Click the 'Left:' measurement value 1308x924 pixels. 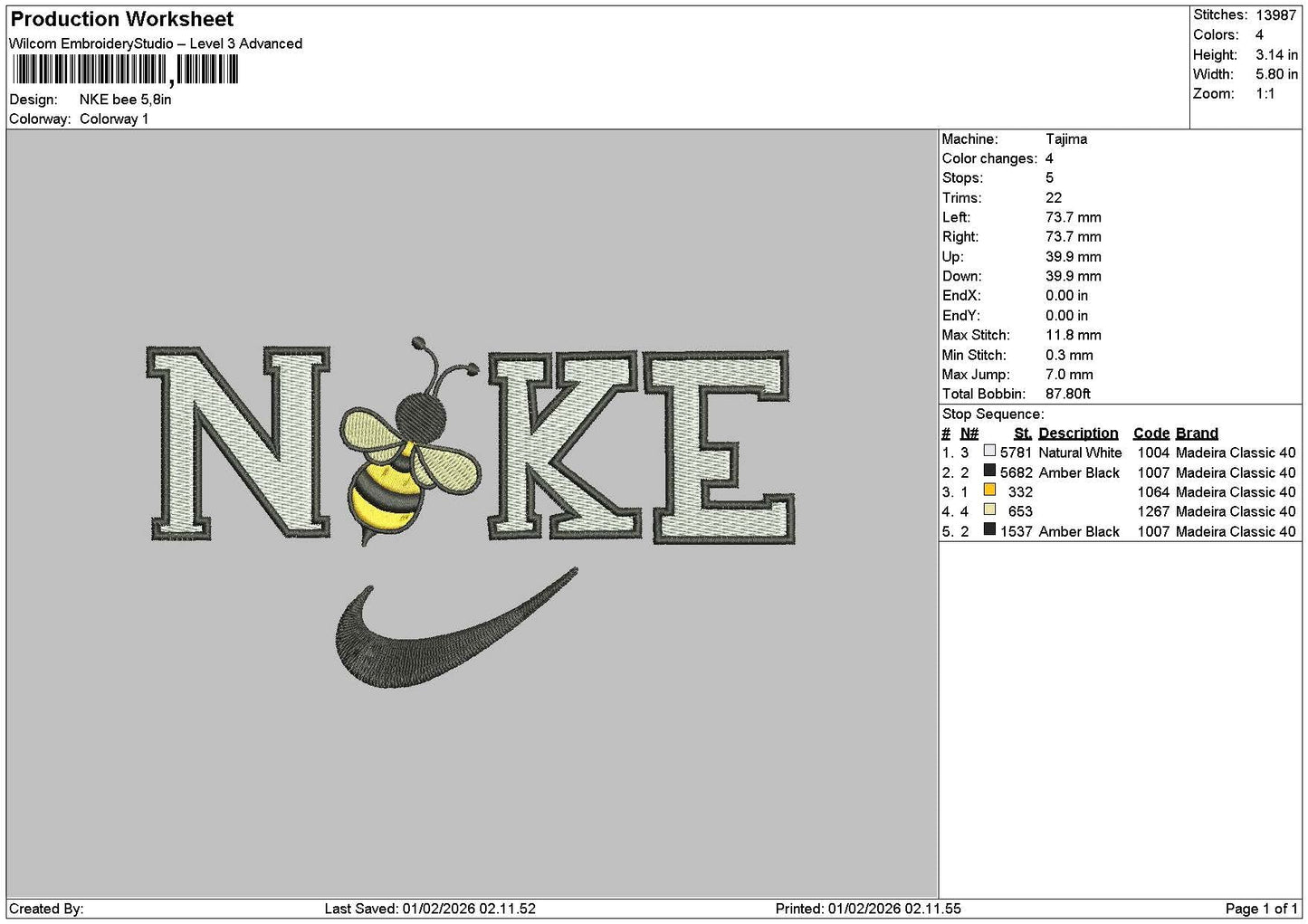pyautogui.click(x=1074, y=217)
